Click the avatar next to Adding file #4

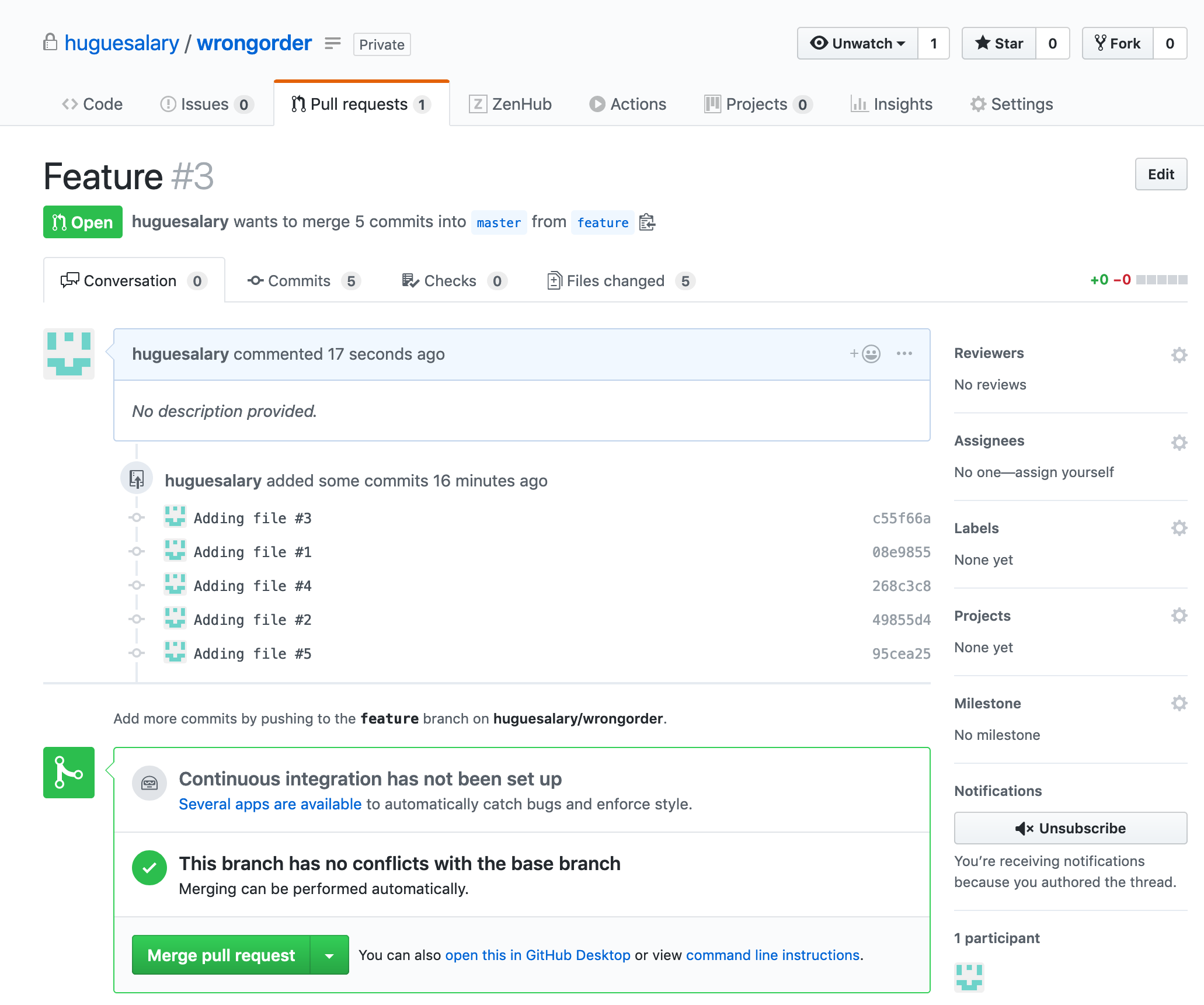point(175,585)
